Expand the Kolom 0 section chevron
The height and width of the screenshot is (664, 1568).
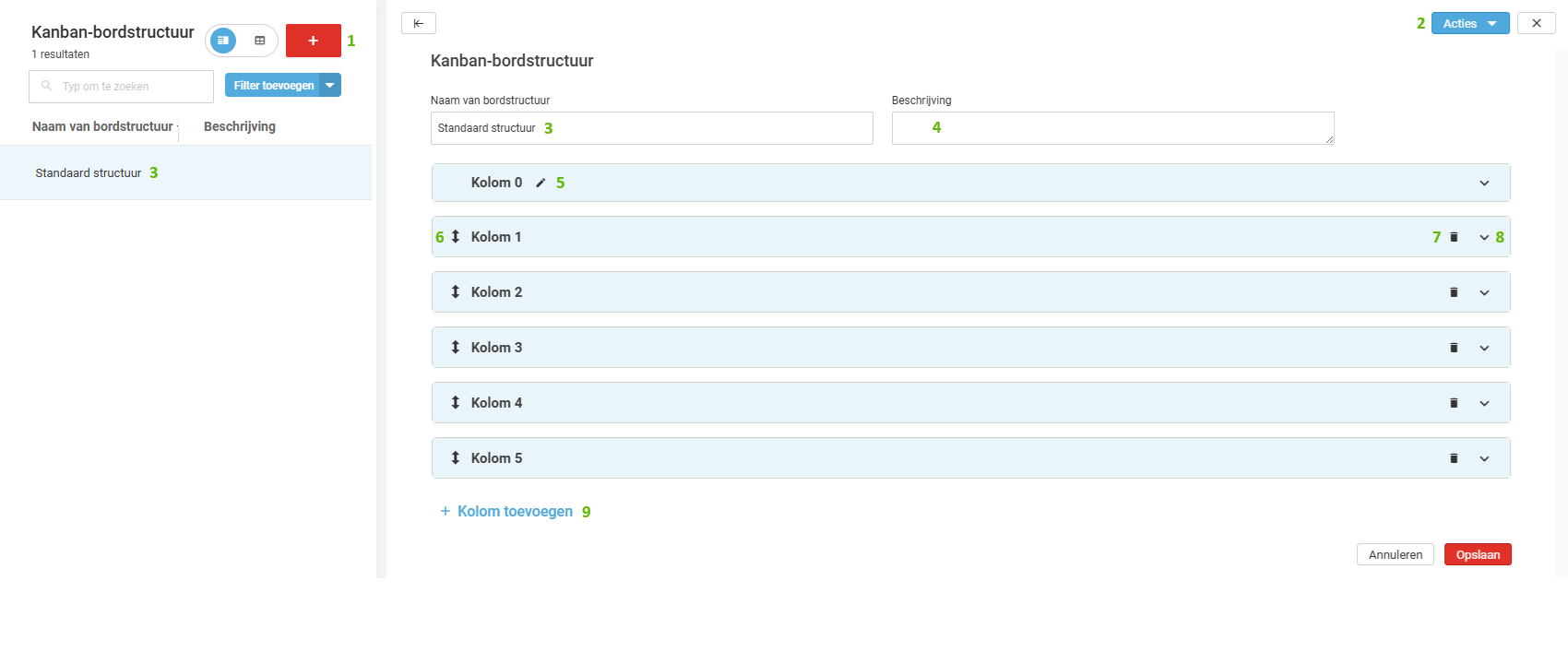pos(1484,183)
